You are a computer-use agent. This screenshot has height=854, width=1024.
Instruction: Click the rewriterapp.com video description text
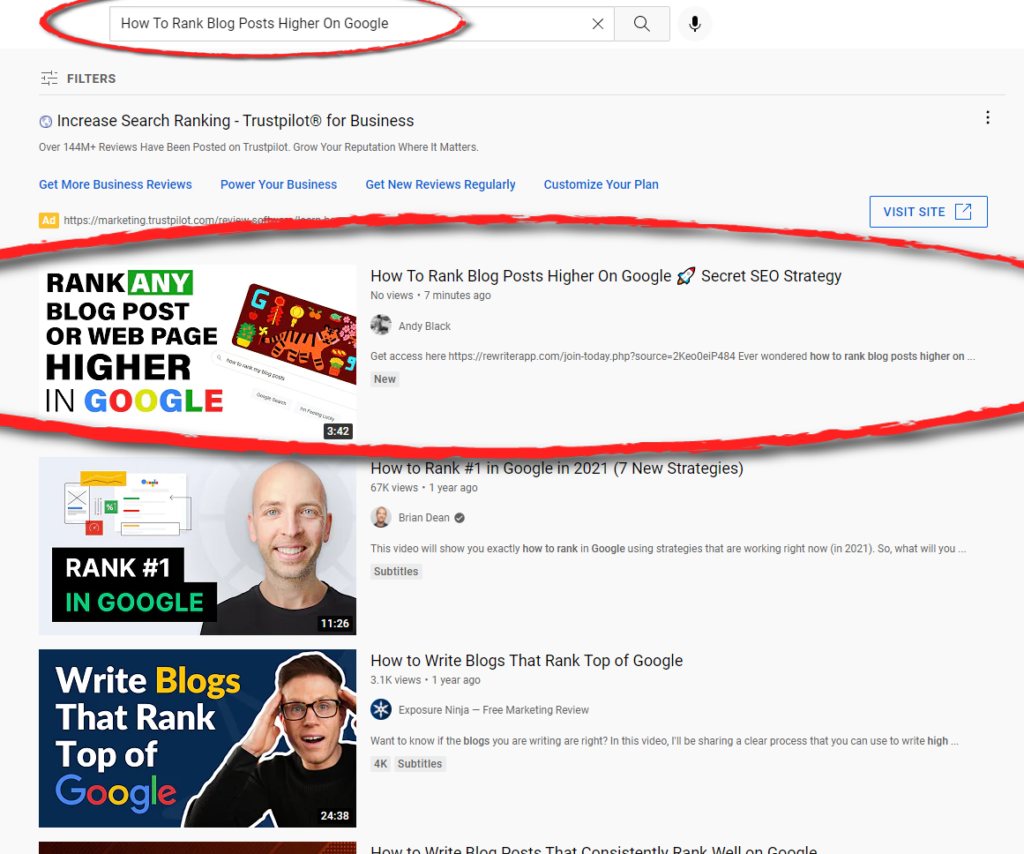(673, 356)
